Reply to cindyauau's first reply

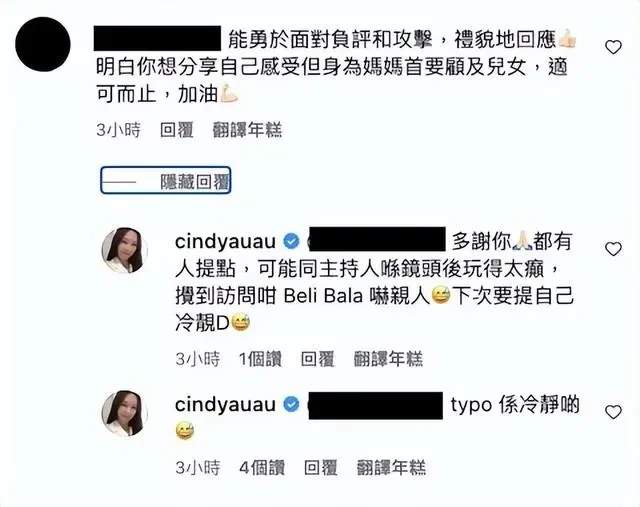[x=317, y=359]
